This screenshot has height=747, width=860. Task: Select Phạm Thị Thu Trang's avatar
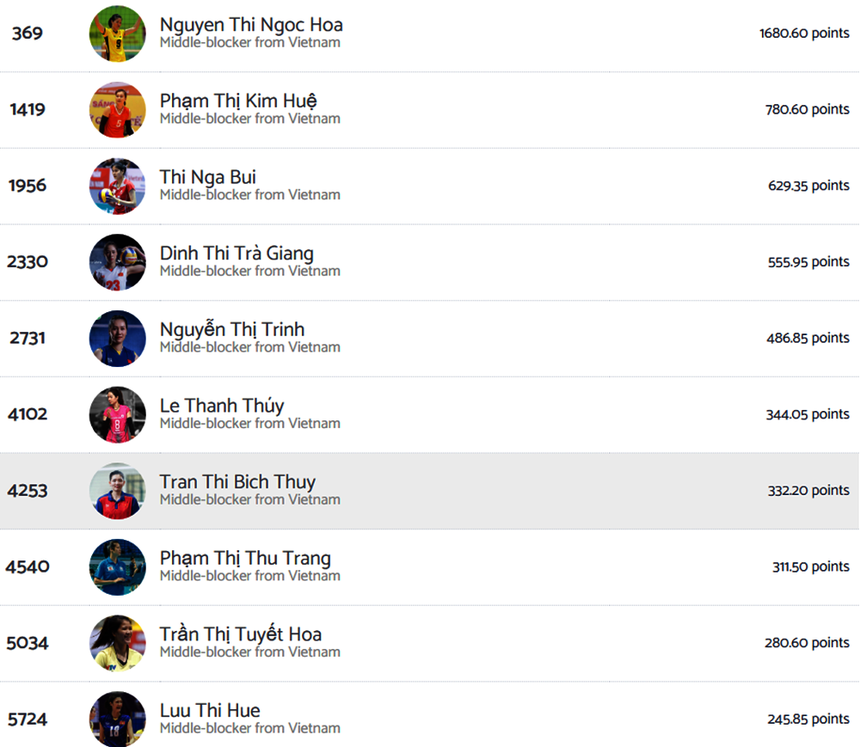117,567
